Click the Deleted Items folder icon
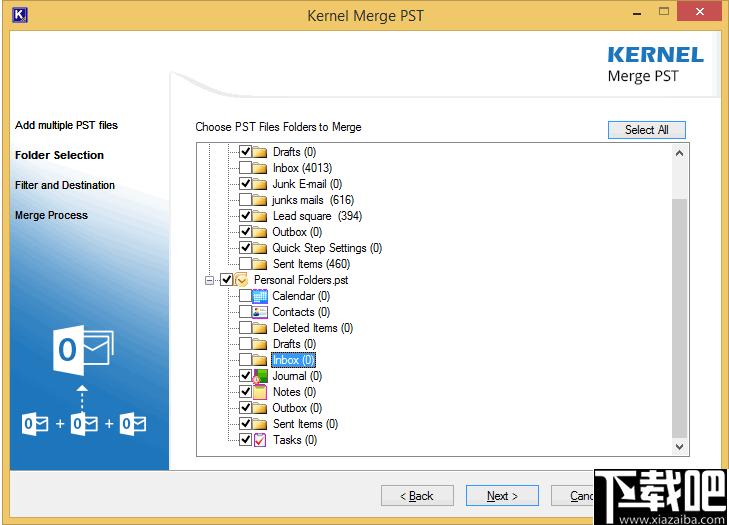Image resolution: width=729 pixels, height=525 pixels. [x=259, y=328]
